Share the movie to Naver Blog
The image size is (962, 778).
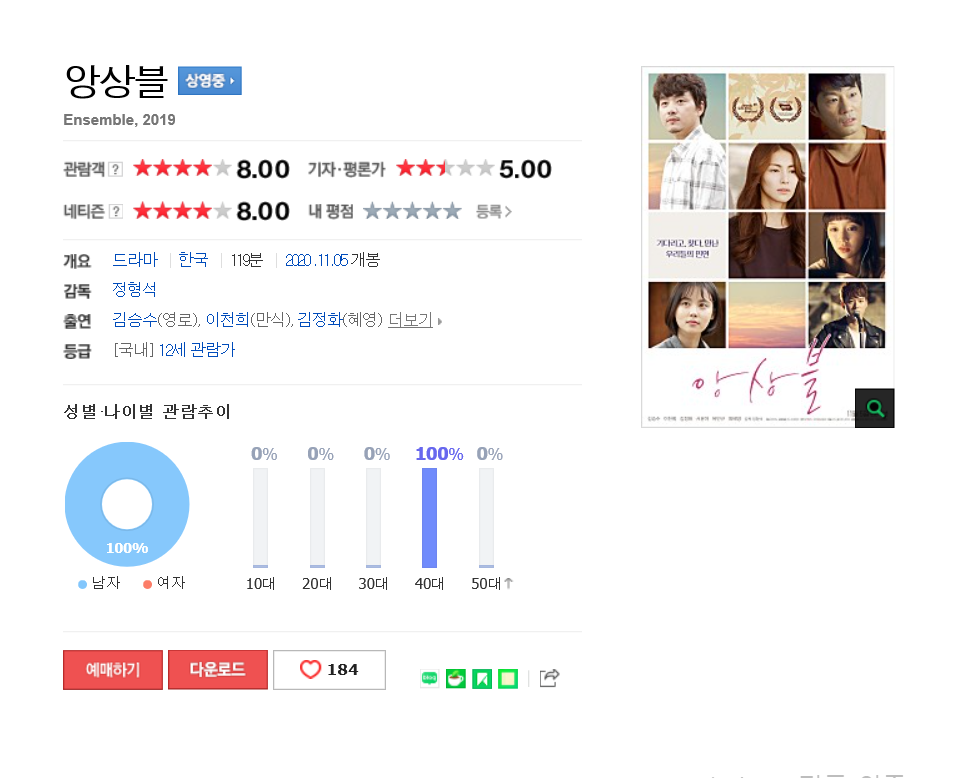click(429, 679)
